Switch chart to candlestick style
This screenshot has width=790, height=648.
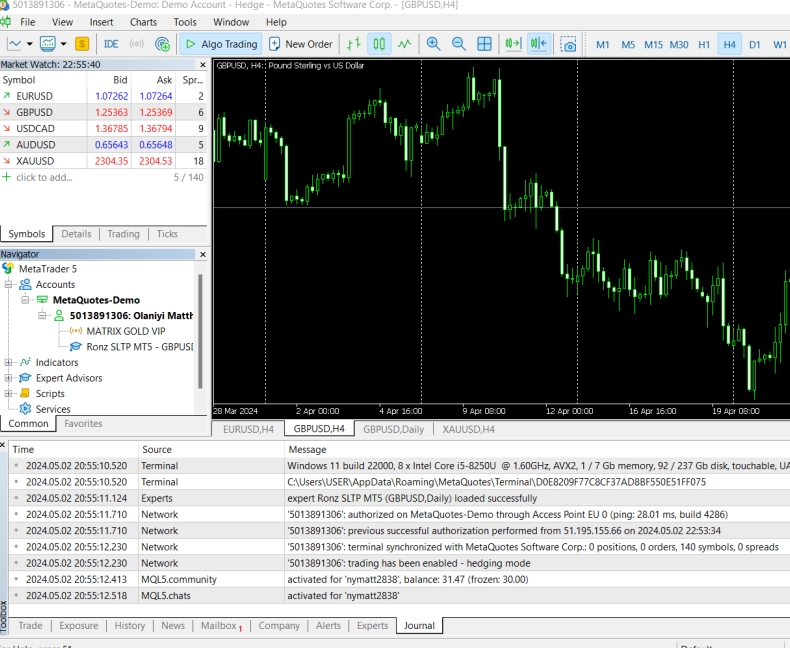[x=379, y=44]
